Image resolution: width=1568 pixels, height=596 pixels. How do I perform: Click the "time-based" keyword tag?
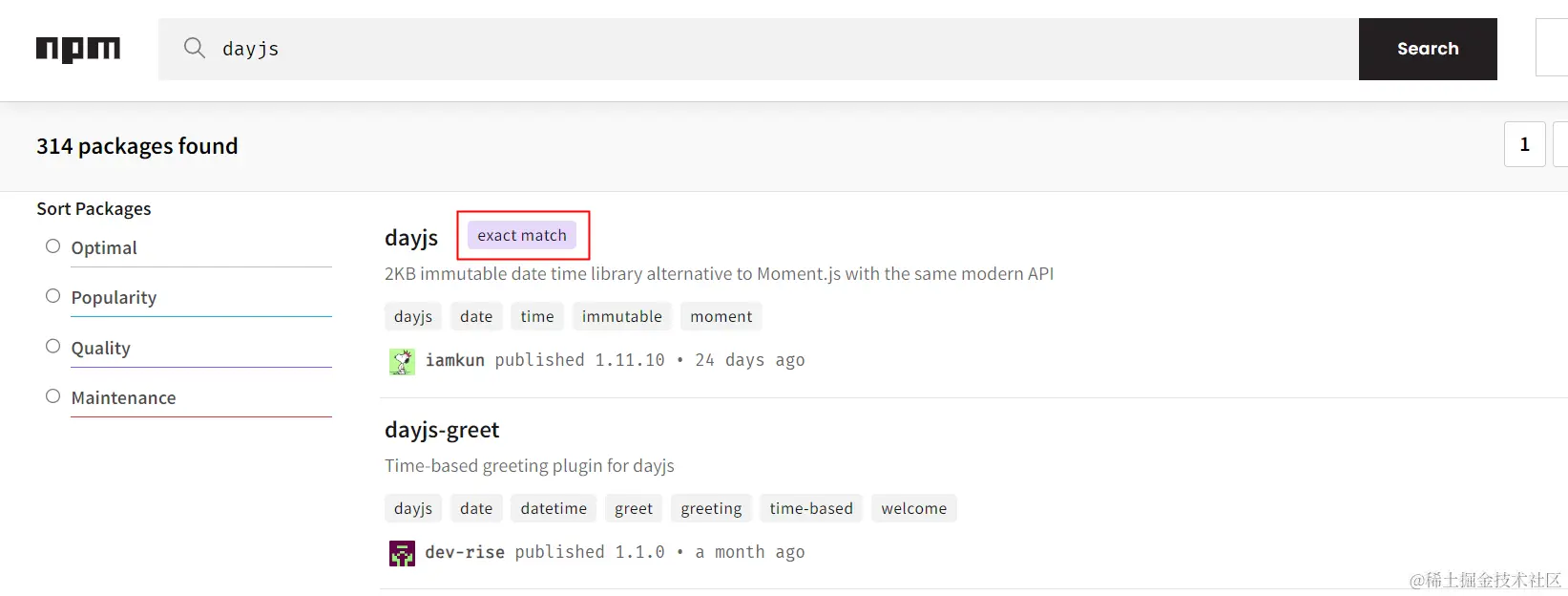(811, 508)
